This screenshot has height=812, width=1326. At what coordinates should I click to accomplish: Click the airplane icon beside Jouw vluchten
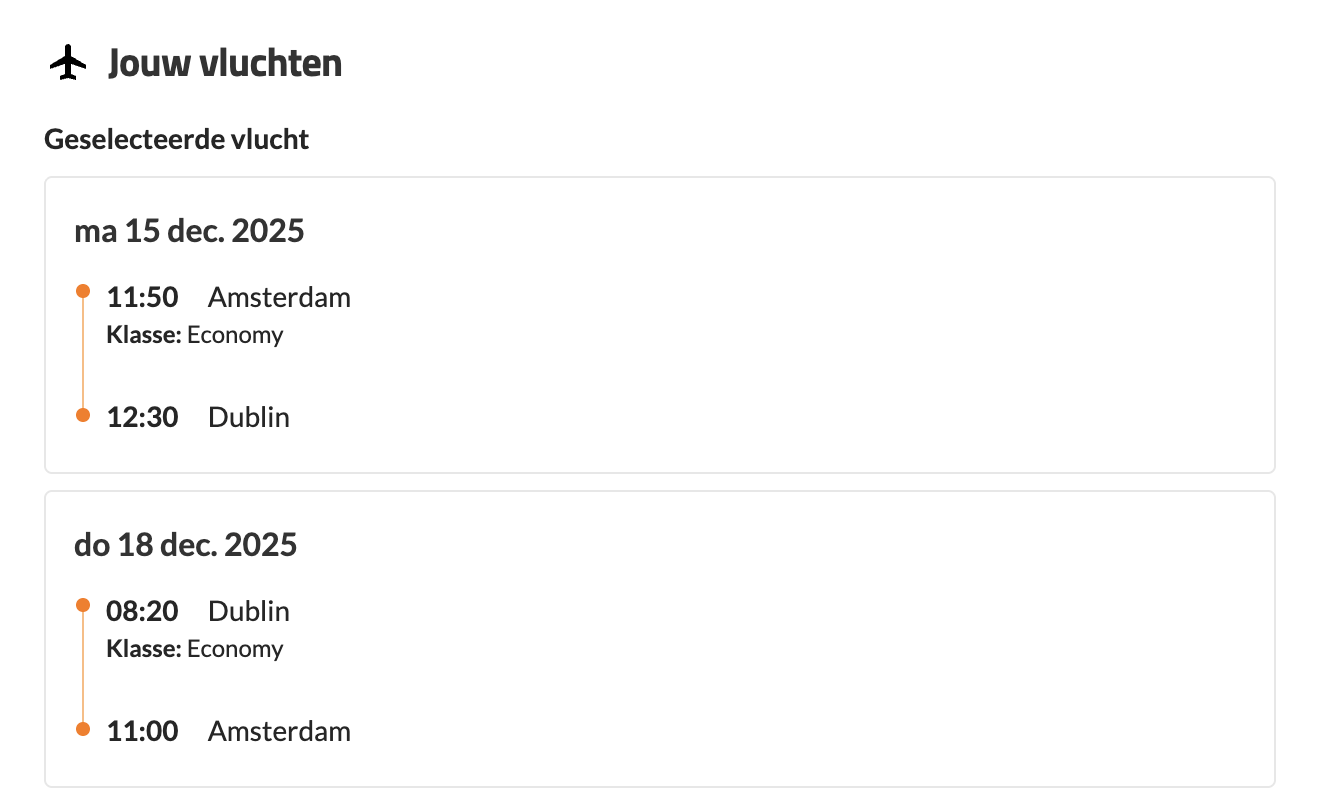click(x=67, y=64)
